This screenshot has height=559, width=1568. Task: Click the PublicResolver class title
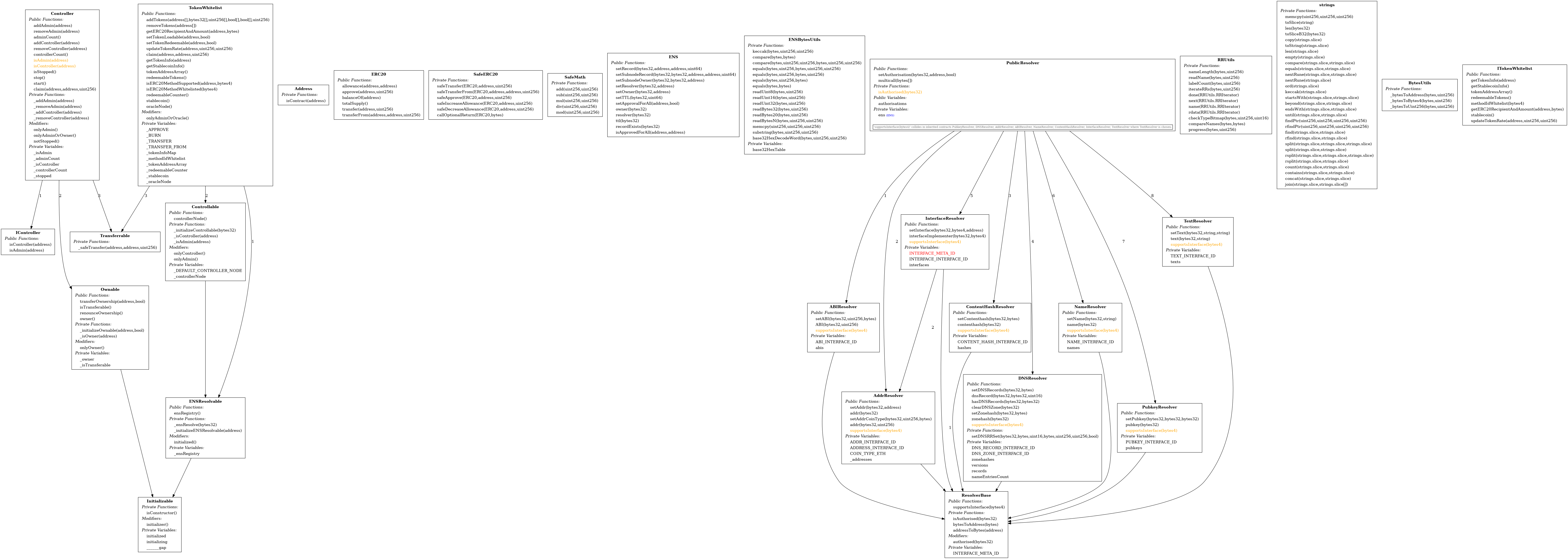coord(1023,63)
